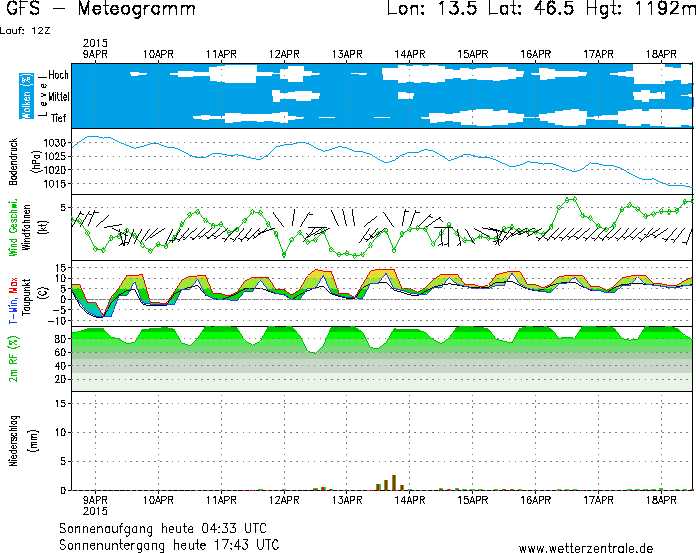The width and height of the screenshot is (696, 553).
Task: Click '40' on the humidity axis
Action: [60, 366]
